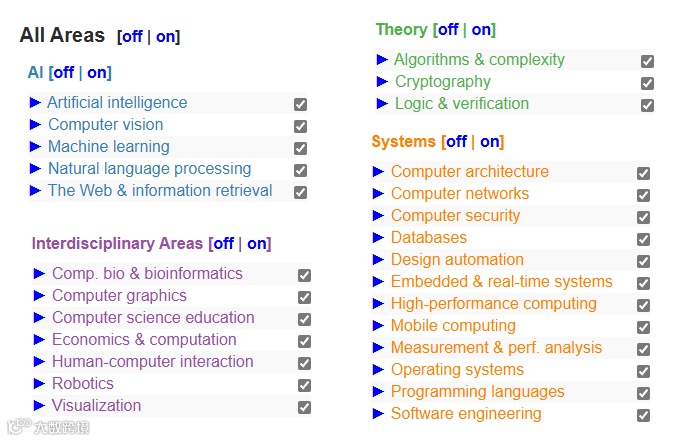Turn on all Interdisciplinary Areas
Viewport: 678px width, 441px height.
click(257, 244)
